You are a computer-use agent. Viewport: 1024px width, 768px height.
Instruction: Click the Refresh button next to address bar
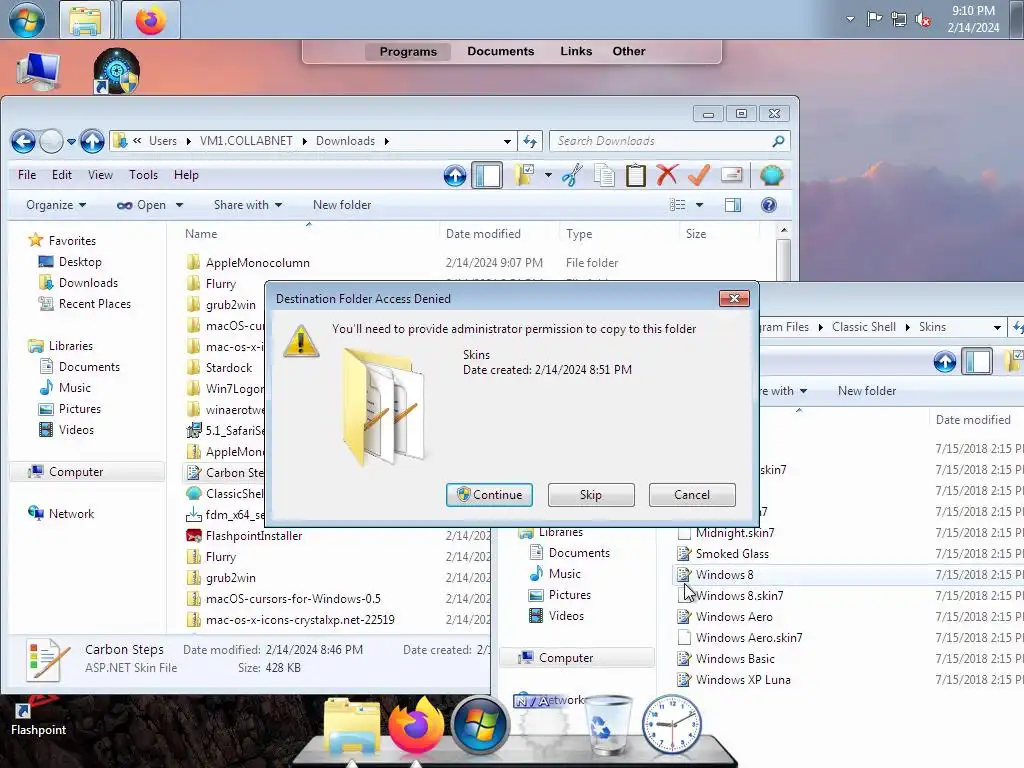530,141
